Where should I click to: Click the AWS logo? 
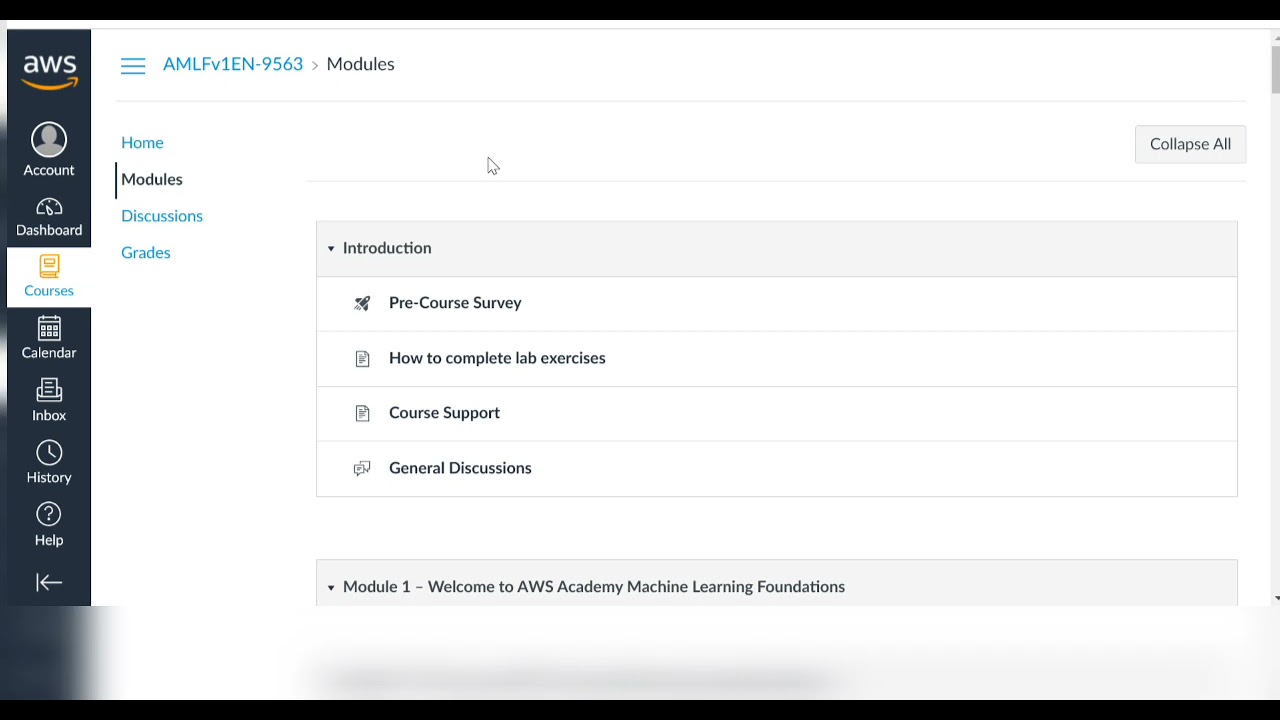click(x=49, y=71)
